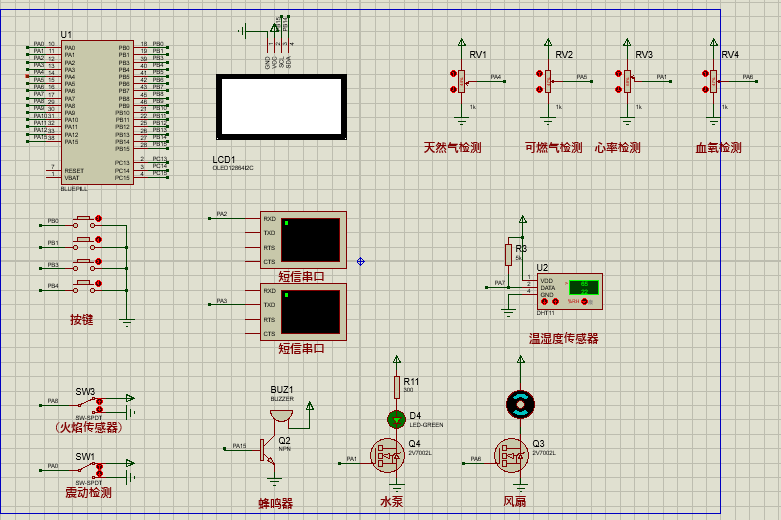Click the '温湿度传感器' label
The image size is (781, 520).
(x=563, y=339)
